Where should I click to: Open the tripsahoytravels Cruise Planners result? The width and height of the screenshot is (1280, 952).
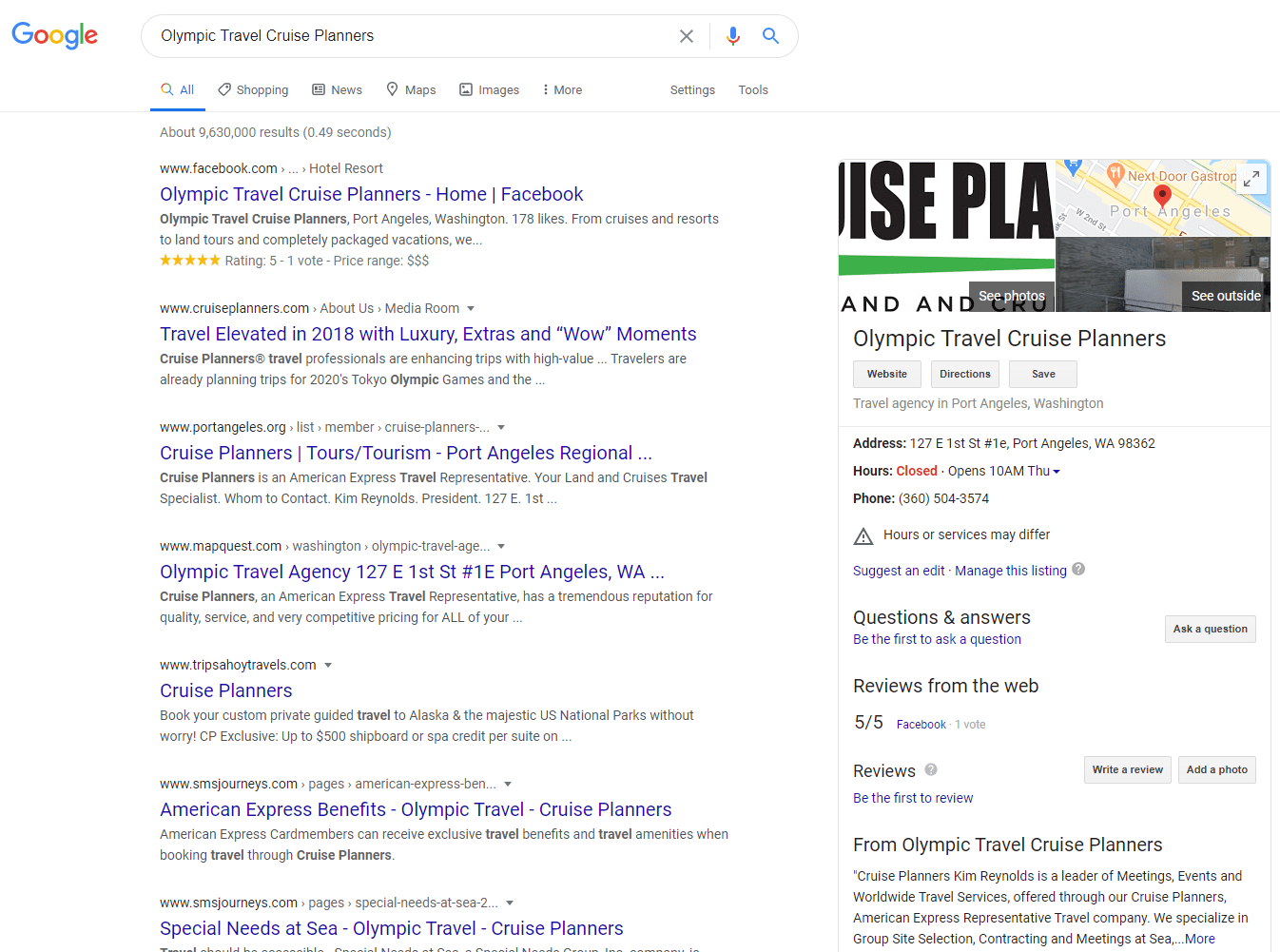(x=226, y=690)
